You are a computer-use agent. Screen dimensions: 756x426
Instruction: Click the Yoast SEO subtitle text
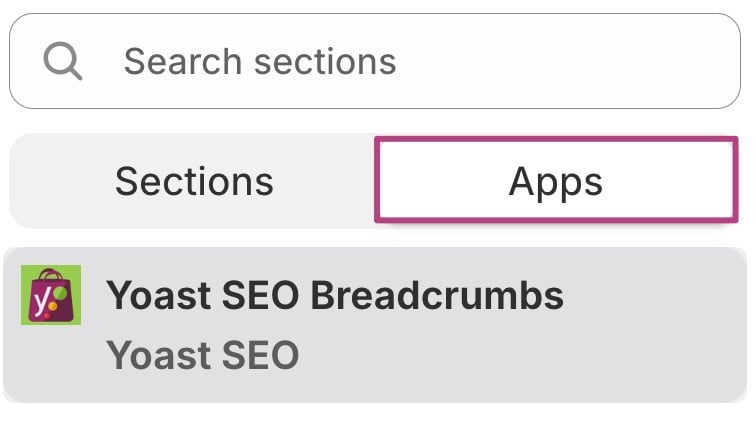pyautogui.click(x=202, y=355)
